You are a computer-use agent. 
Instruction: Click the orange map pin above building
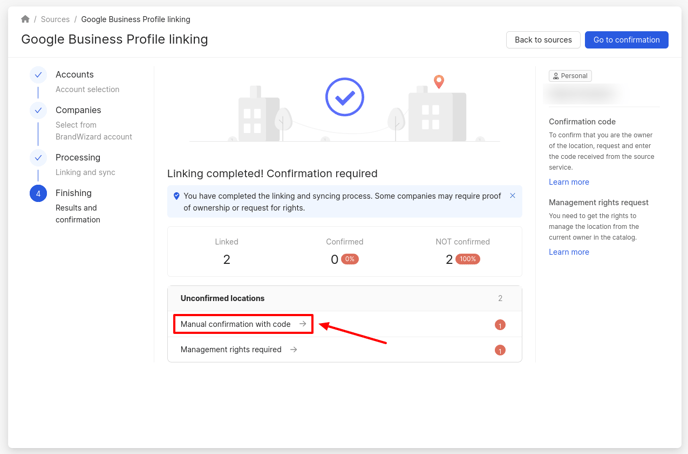point(439,81)
